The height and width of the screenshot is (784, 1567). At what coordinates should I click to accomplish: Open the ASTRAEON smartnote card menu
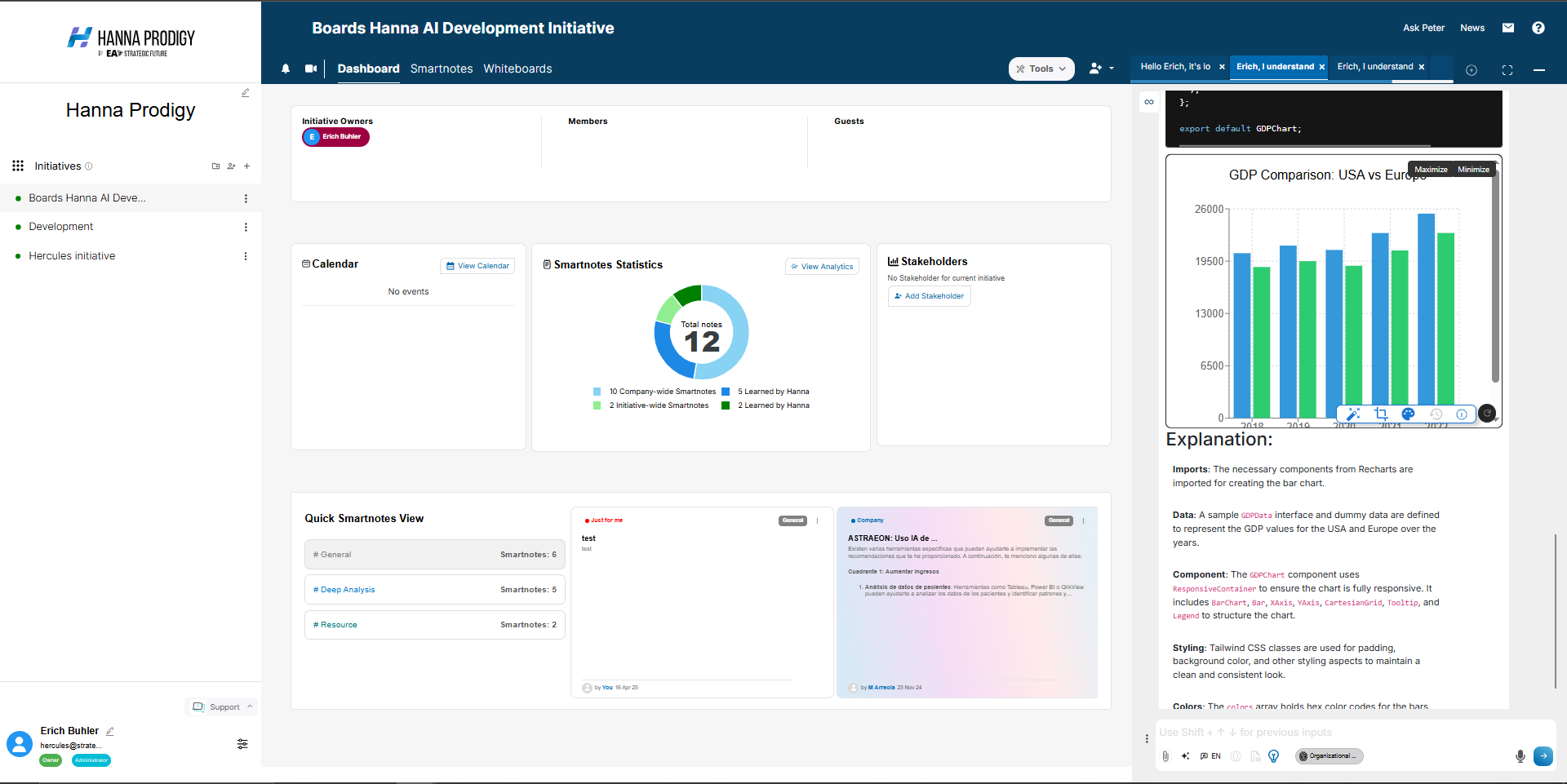click(x=1083, y=520)
